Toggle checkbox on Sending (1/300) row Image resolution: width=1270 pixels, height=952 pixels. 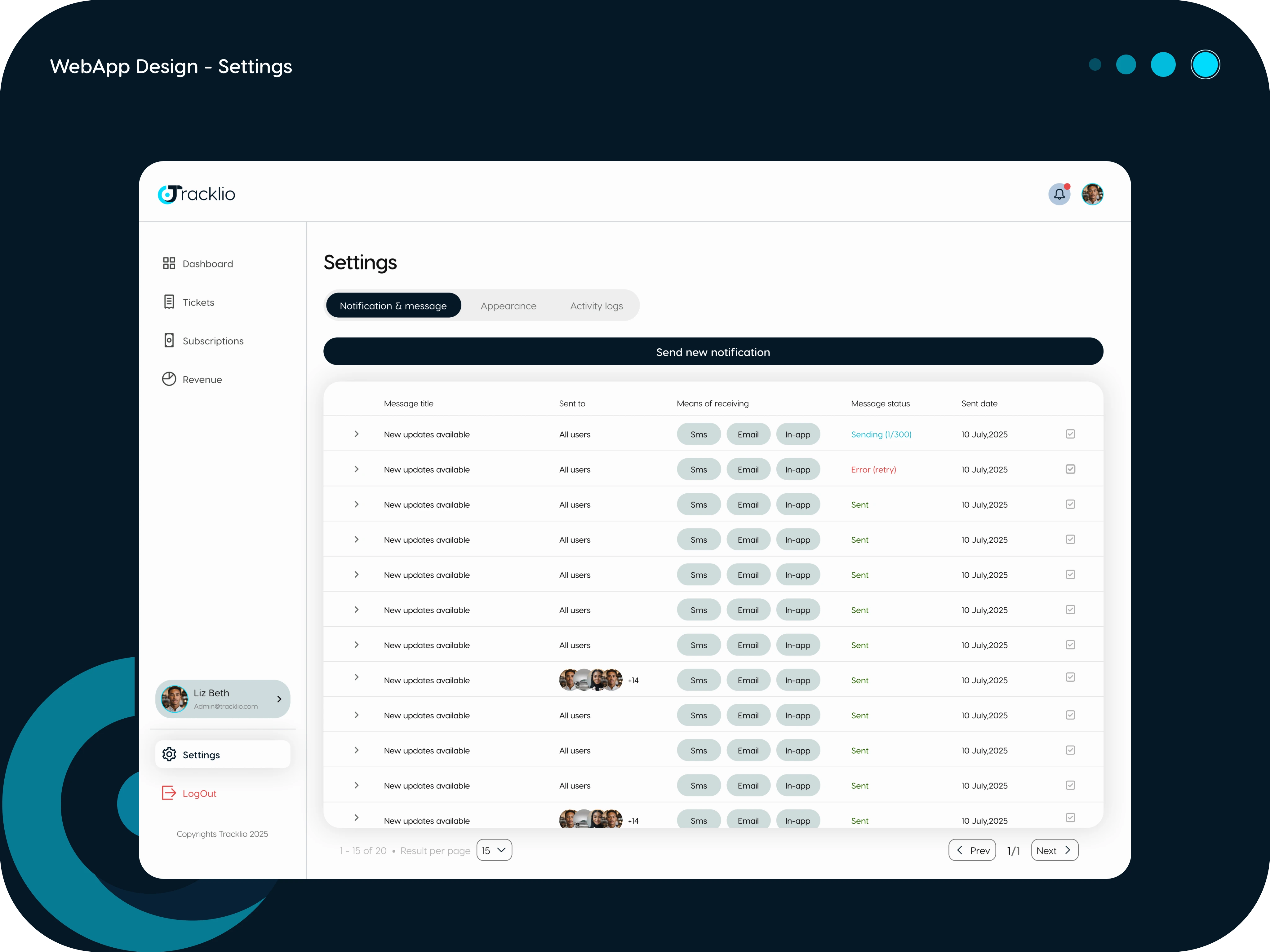click(1070, 434)
